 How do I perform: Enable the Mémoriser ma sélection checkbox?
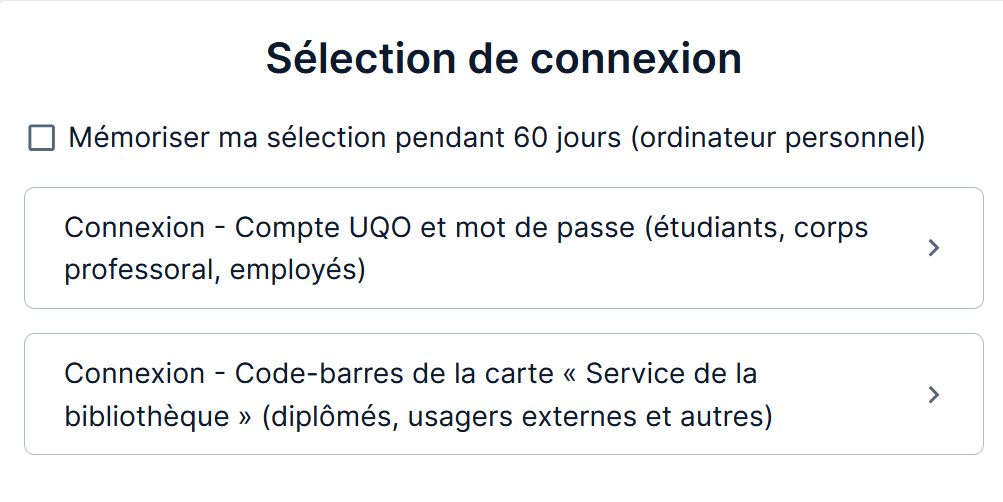[42, 138]
